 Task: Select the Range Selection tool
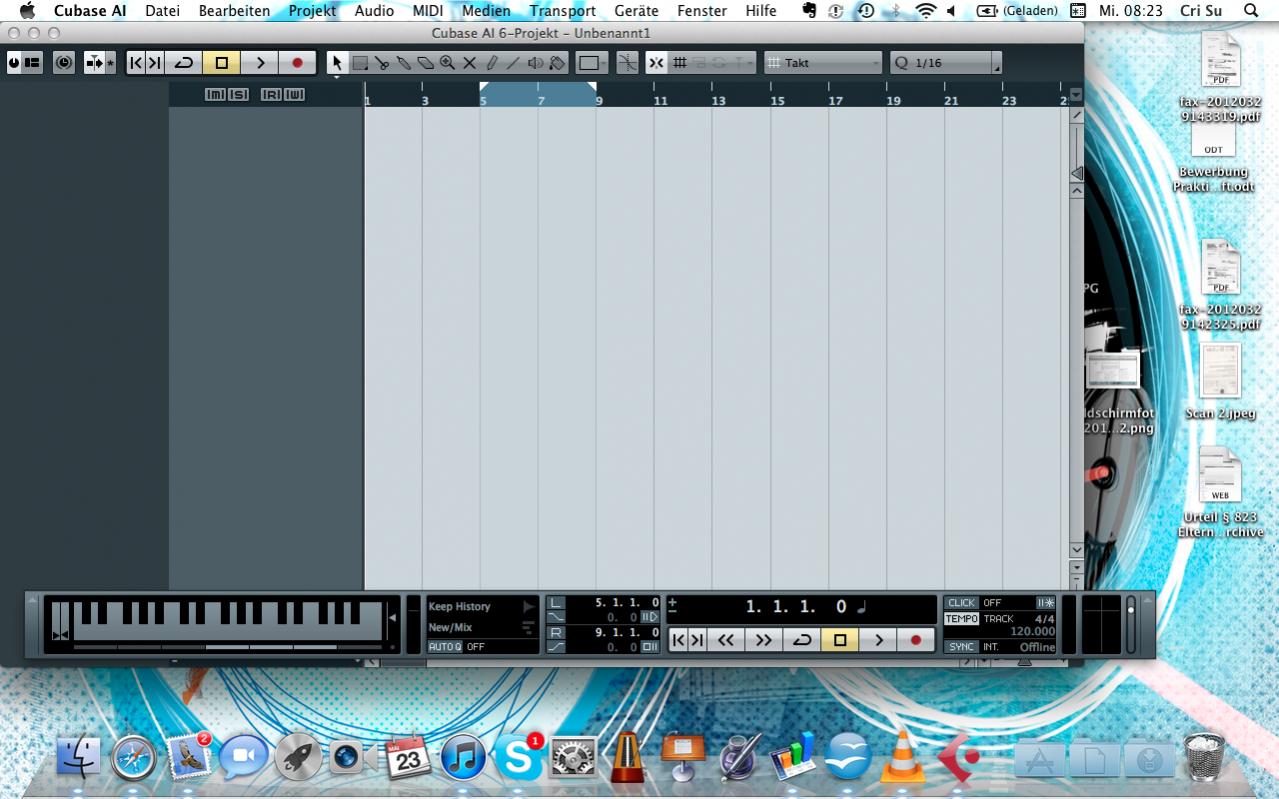pos(360,63)
